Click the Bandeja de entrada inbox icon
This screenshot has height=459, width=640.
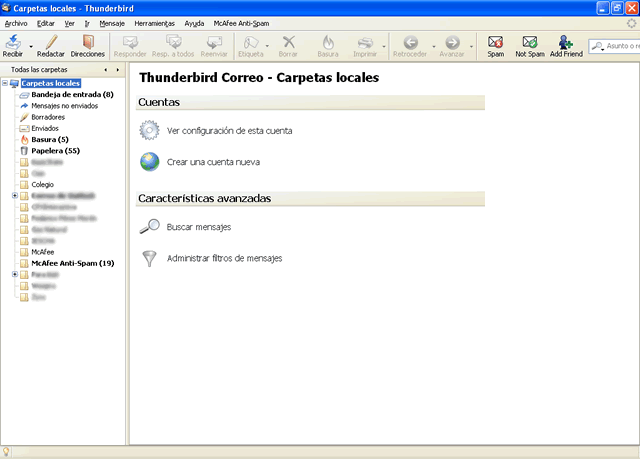pyautogui.click(x=24, y=95)
